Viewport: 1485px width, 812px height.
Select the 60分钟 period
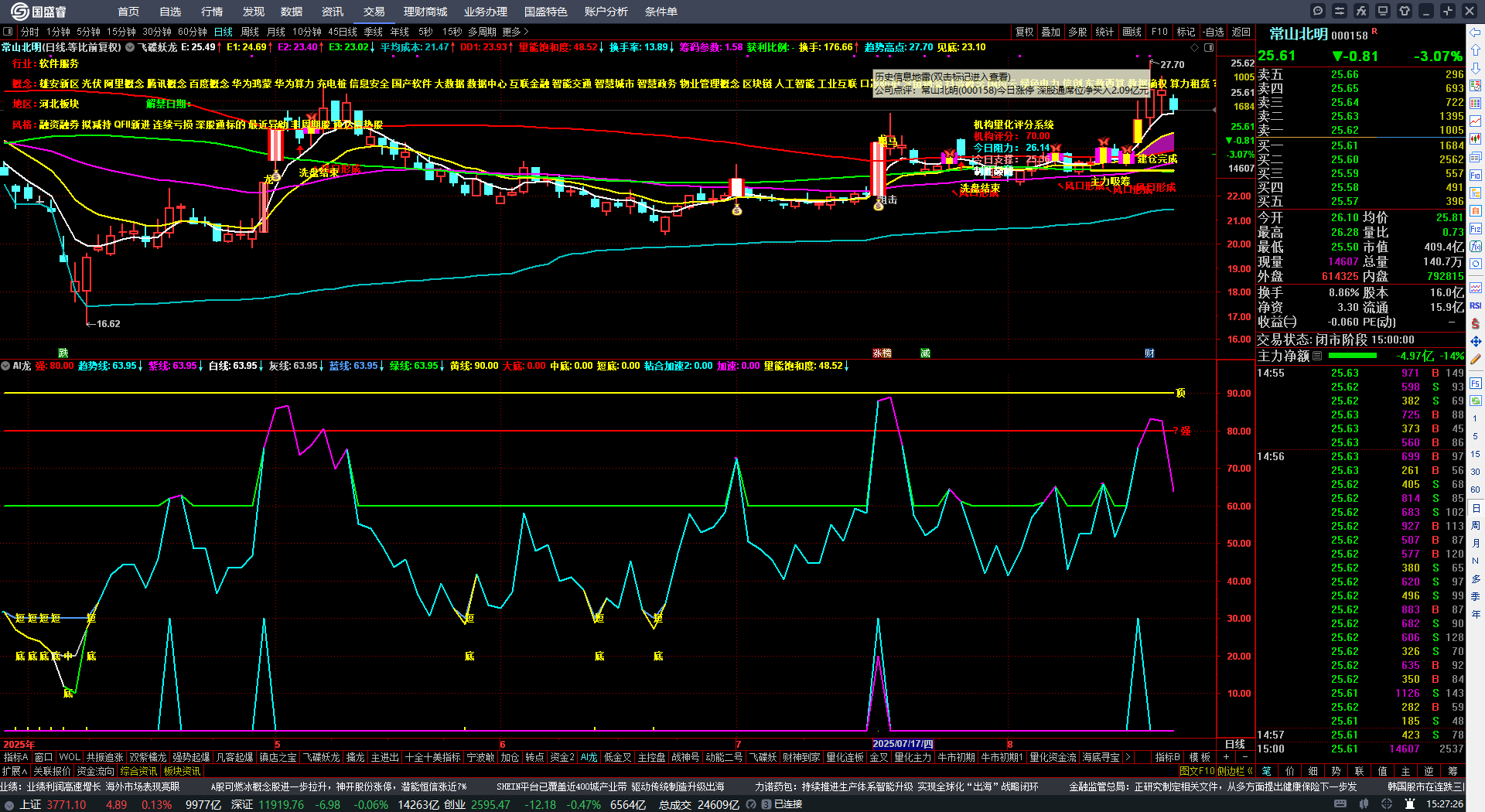click(193, 32)
